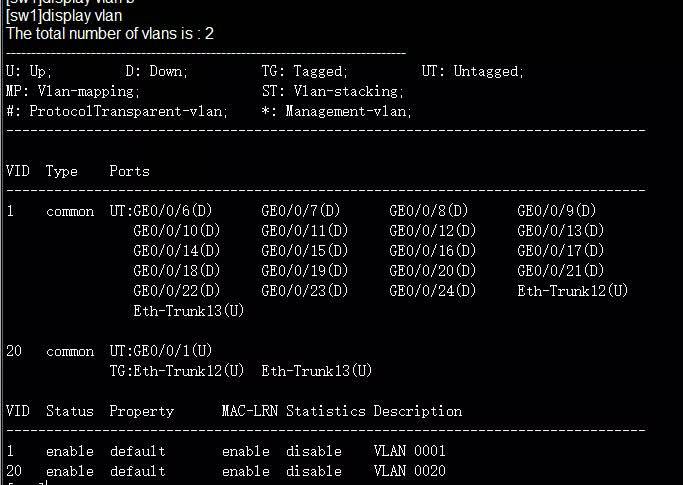Viewport: 683px width, 485px height.
Task: Click the tagged Eth-Trunk12(U) in VLAN 20
Action: point(189,371)
